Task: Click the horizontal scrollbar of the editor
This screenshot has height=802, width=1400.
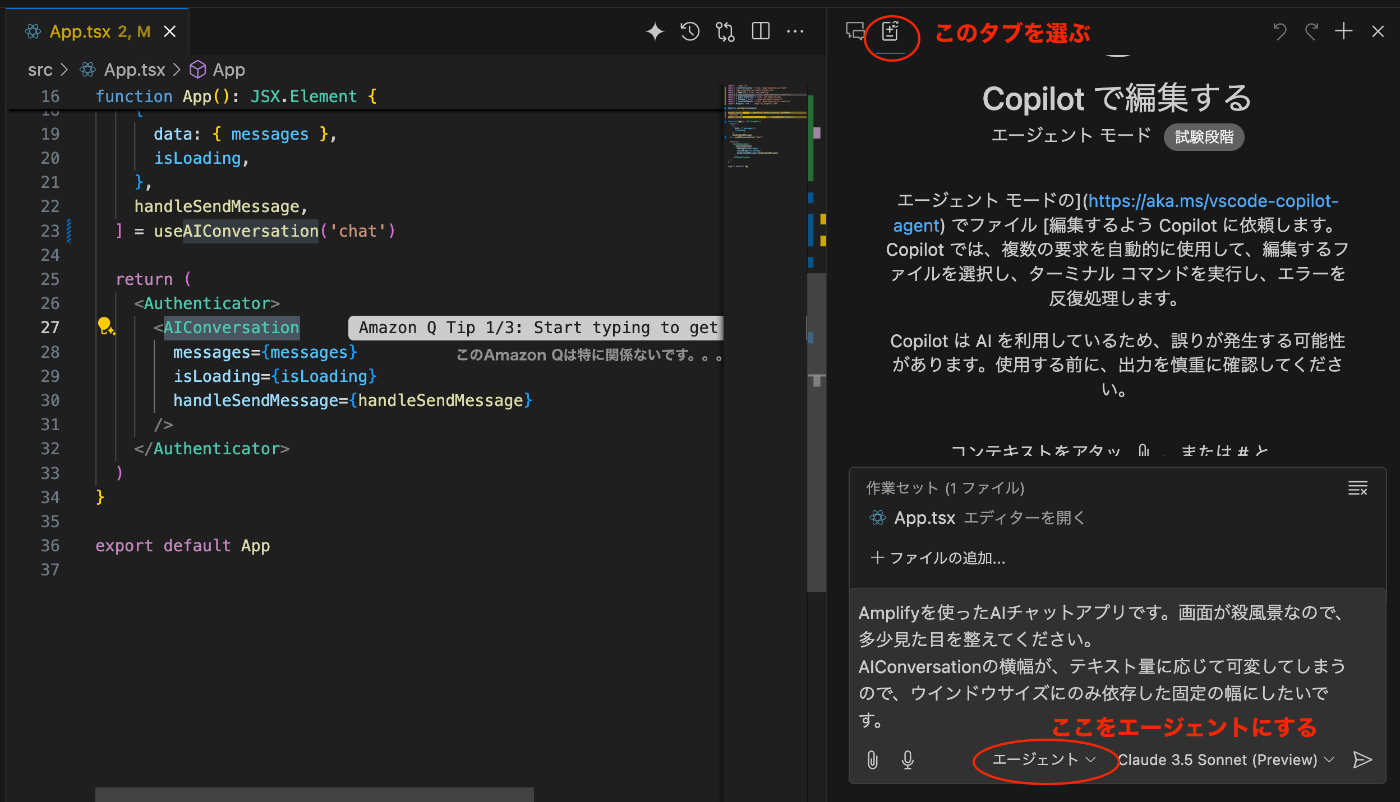Action: click(314, 794)
